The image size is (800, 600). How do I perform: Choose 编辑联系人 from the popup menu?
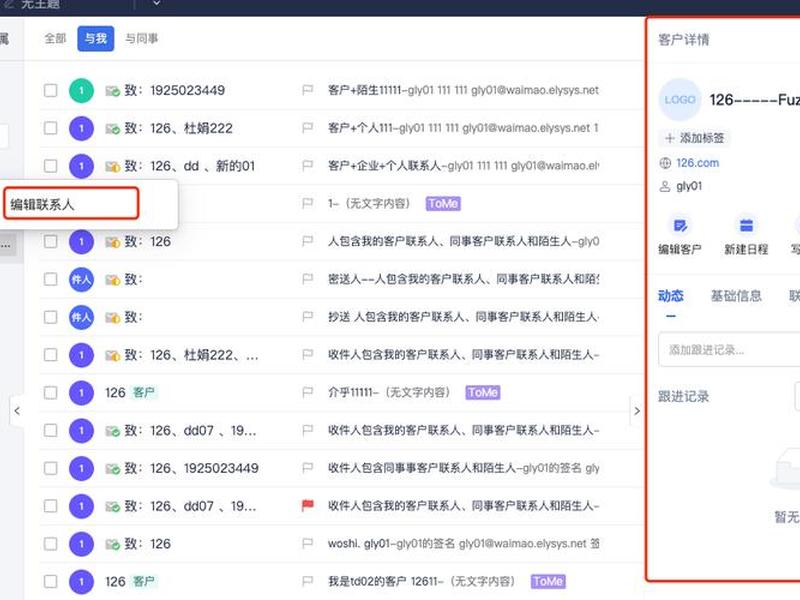click(71, 204)
